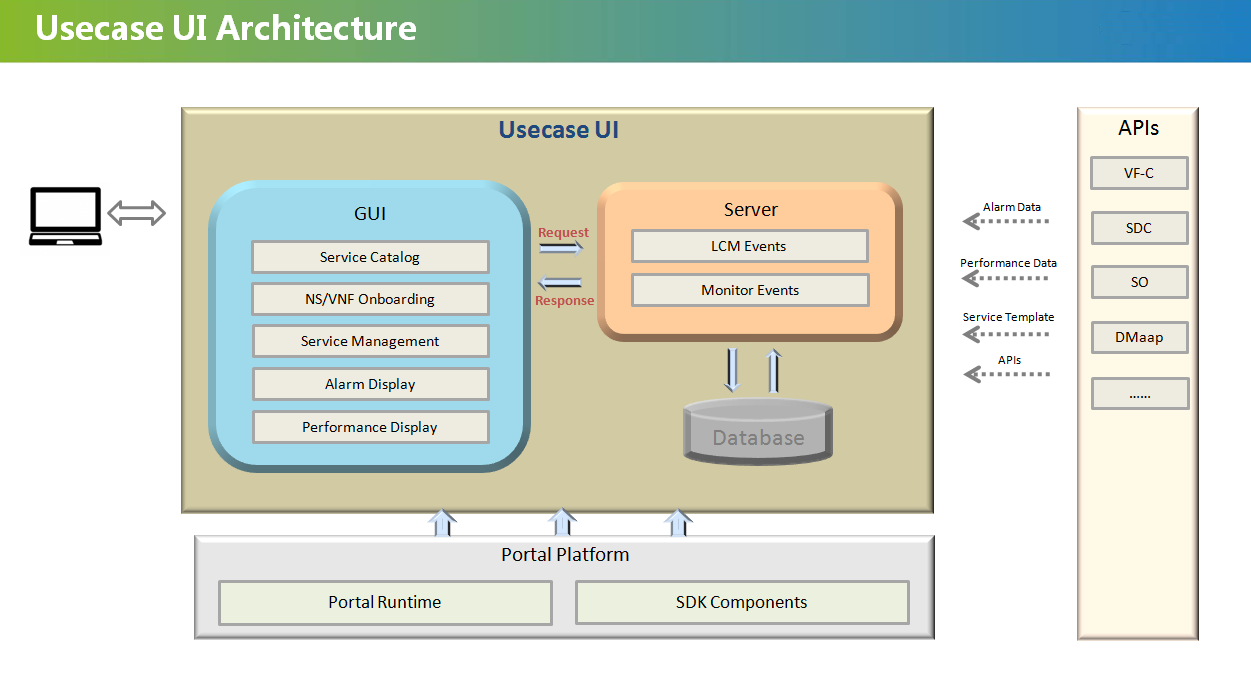Click the Response arrow pointing to GUI
Viewport: 1251px width, 674px height.
pyautogui.click(x=560, y=282)
